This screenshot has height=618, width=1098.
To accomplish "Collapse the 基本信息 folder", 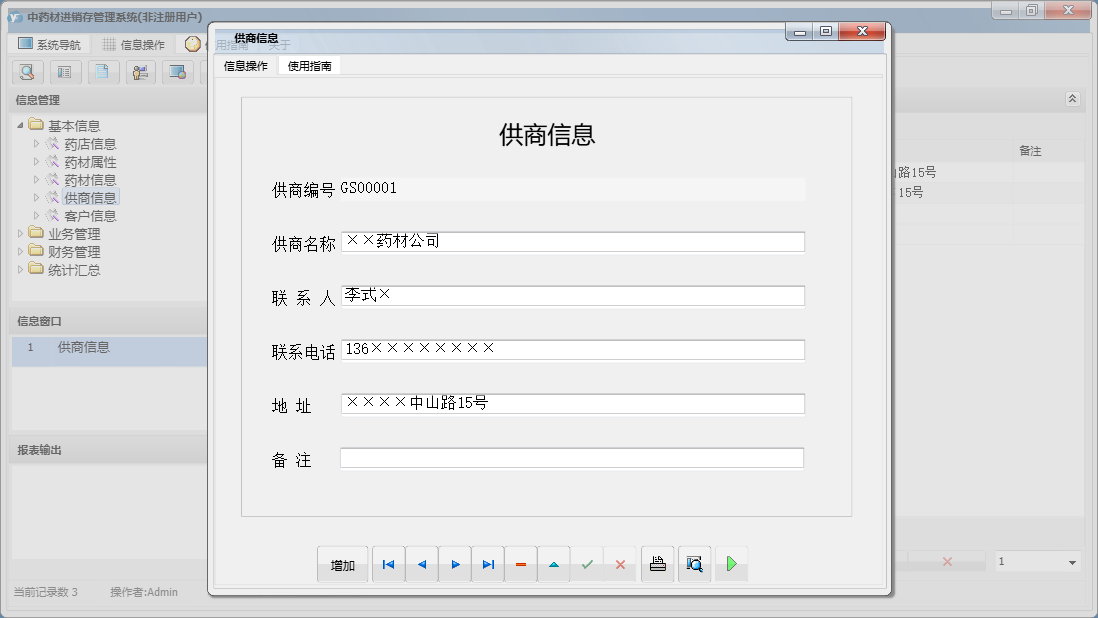I will click(22, 125).
